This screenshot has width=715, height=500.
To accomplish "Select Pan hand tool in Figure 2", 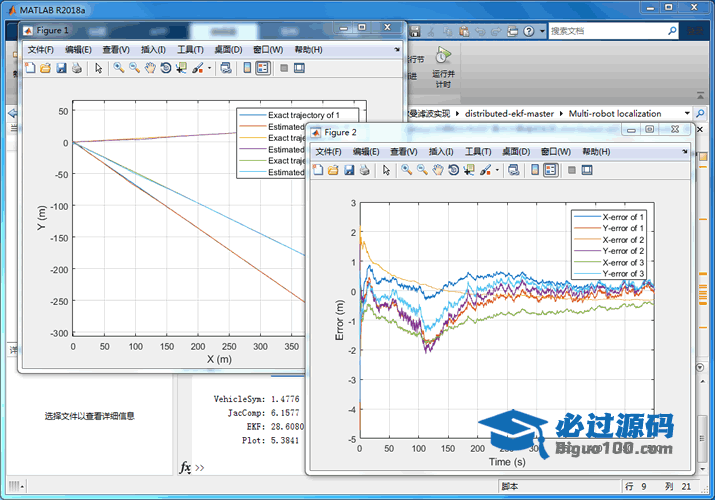I will (438, 170).
